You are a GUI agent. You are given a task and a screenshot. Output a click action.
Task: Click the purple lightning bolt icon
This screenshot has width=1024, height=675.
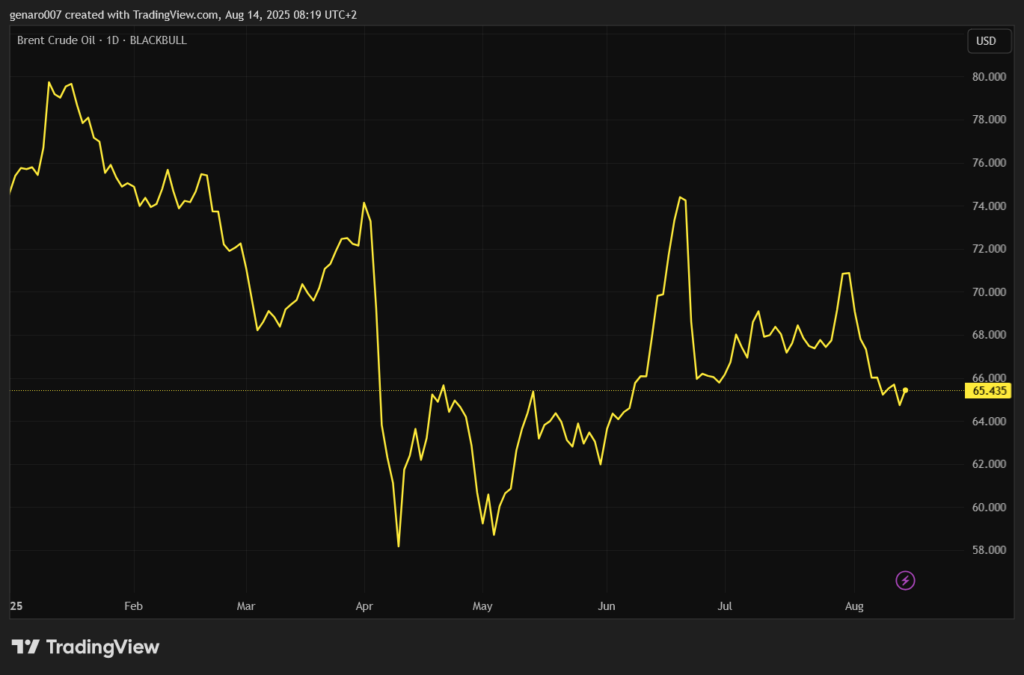[905, 580]
